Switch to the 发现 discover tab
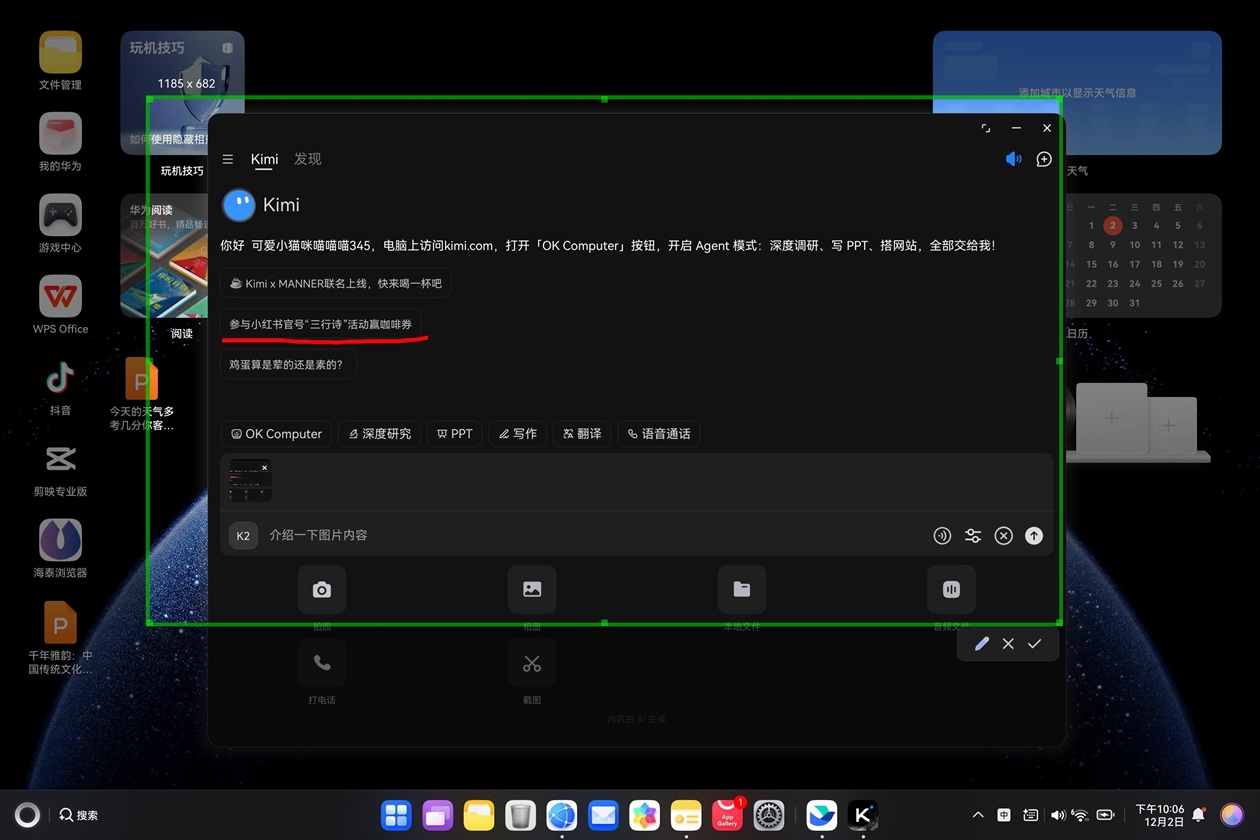The width and height of the screenshot is (1260, 840). (x=307, y=159)
